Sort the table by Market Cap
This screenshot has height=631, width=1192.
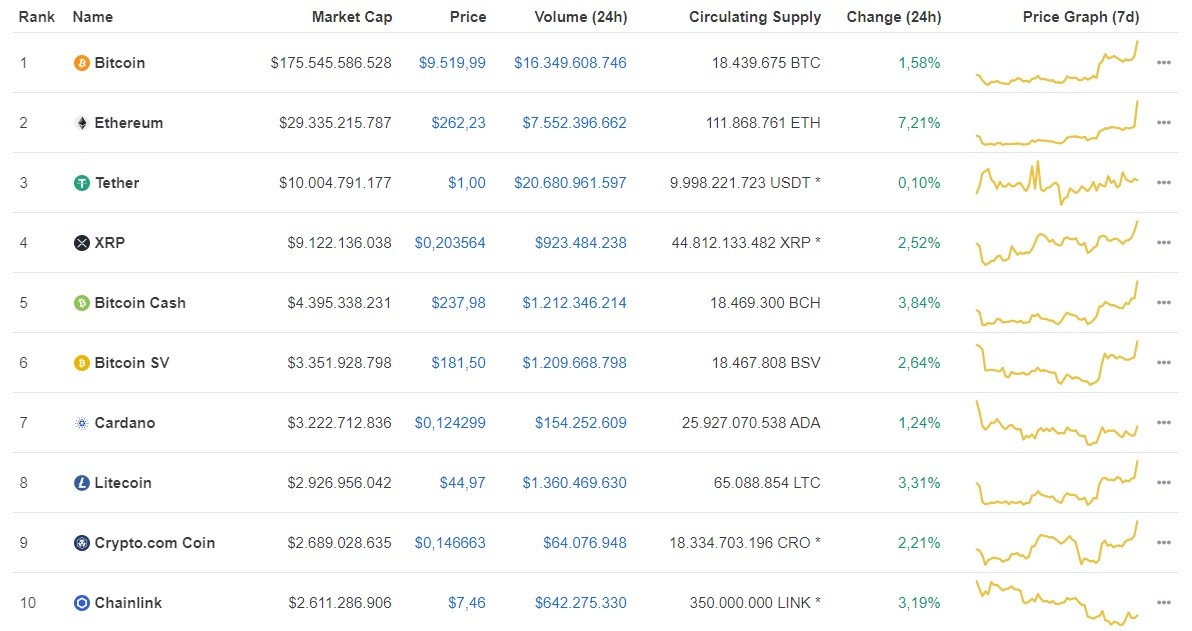pyautogui.click(x=352, y=16)
